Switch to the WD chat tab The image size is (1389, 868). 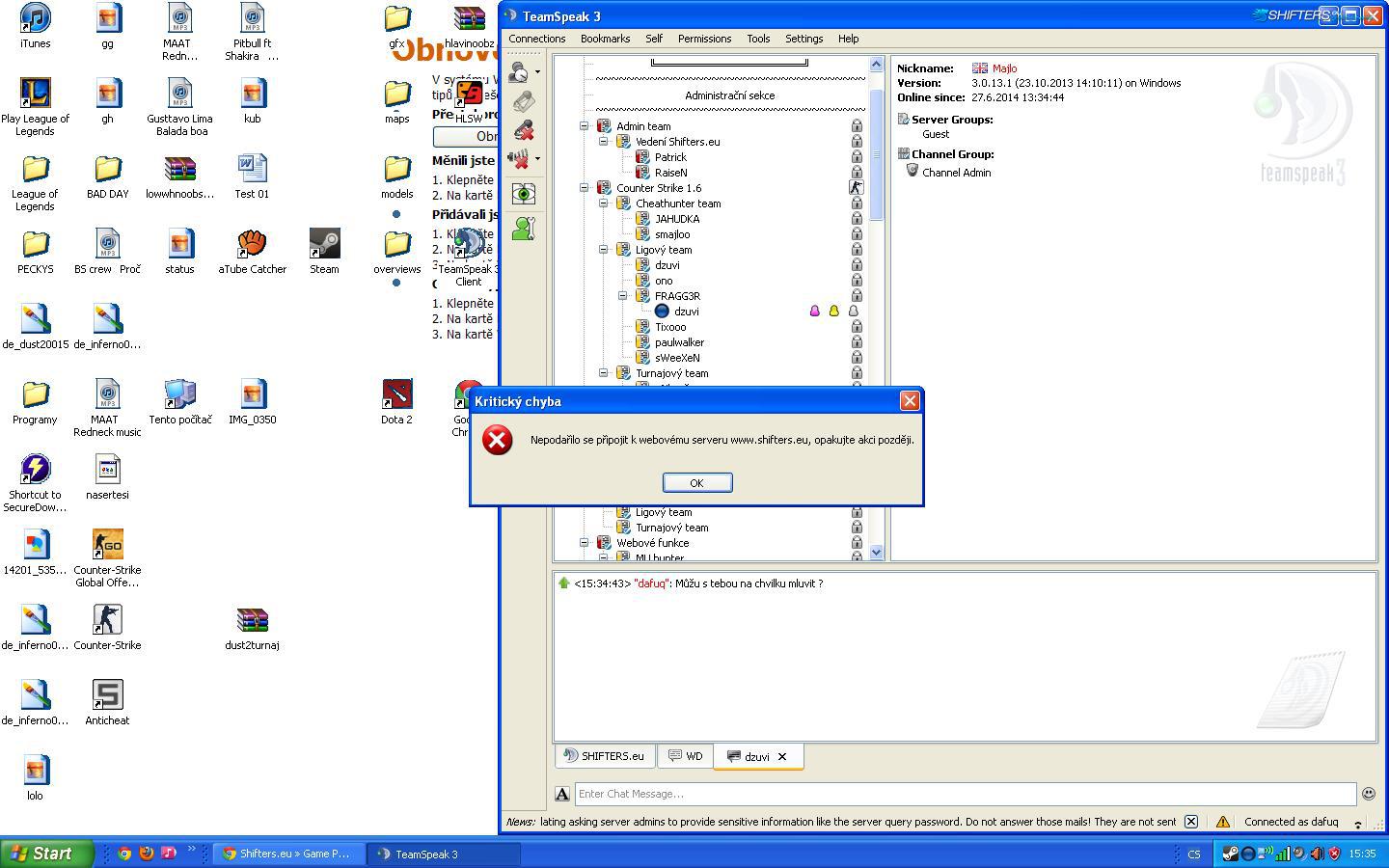coord(686,756)
